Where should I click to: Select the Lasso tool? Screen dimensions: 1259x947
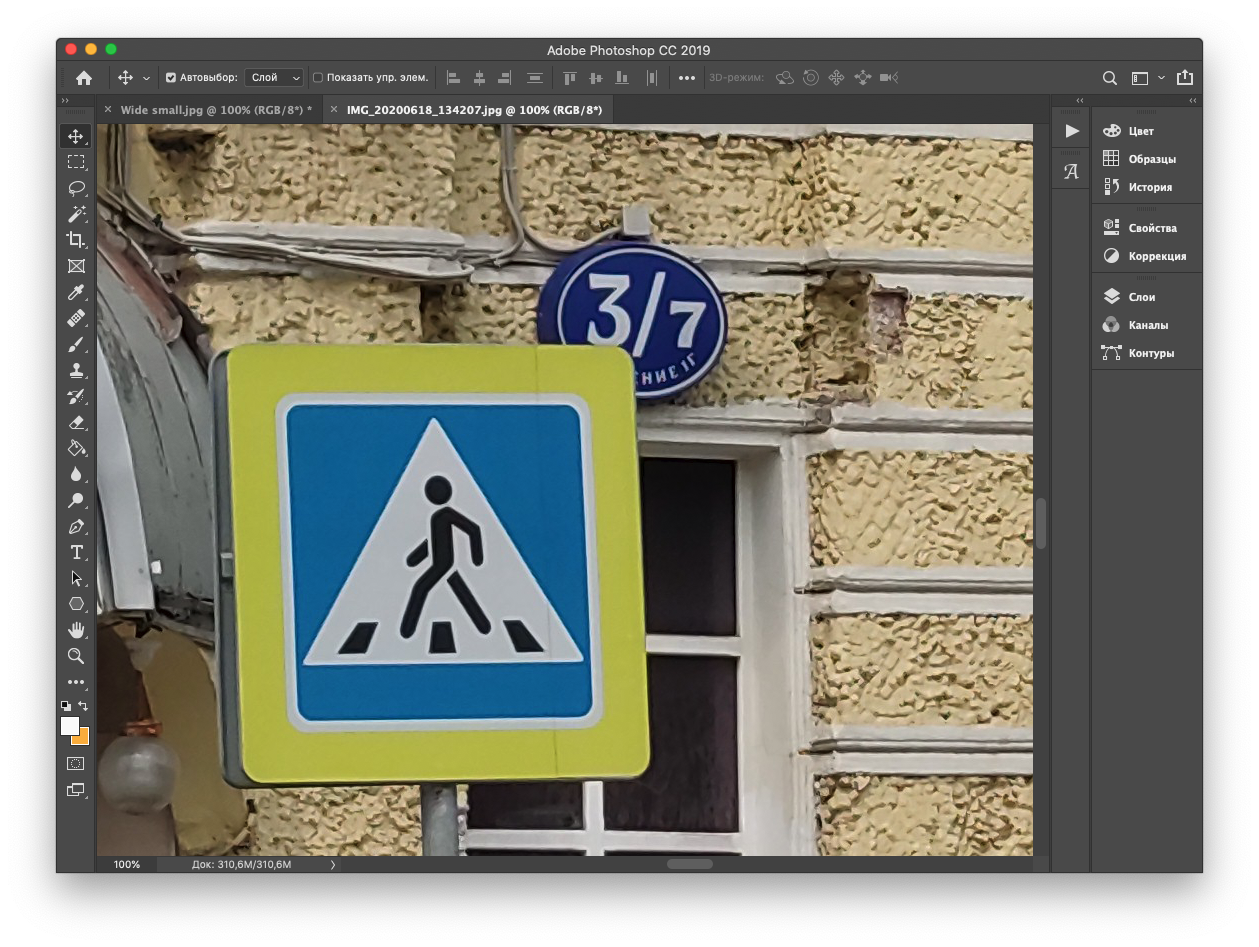tap(76, 188)
